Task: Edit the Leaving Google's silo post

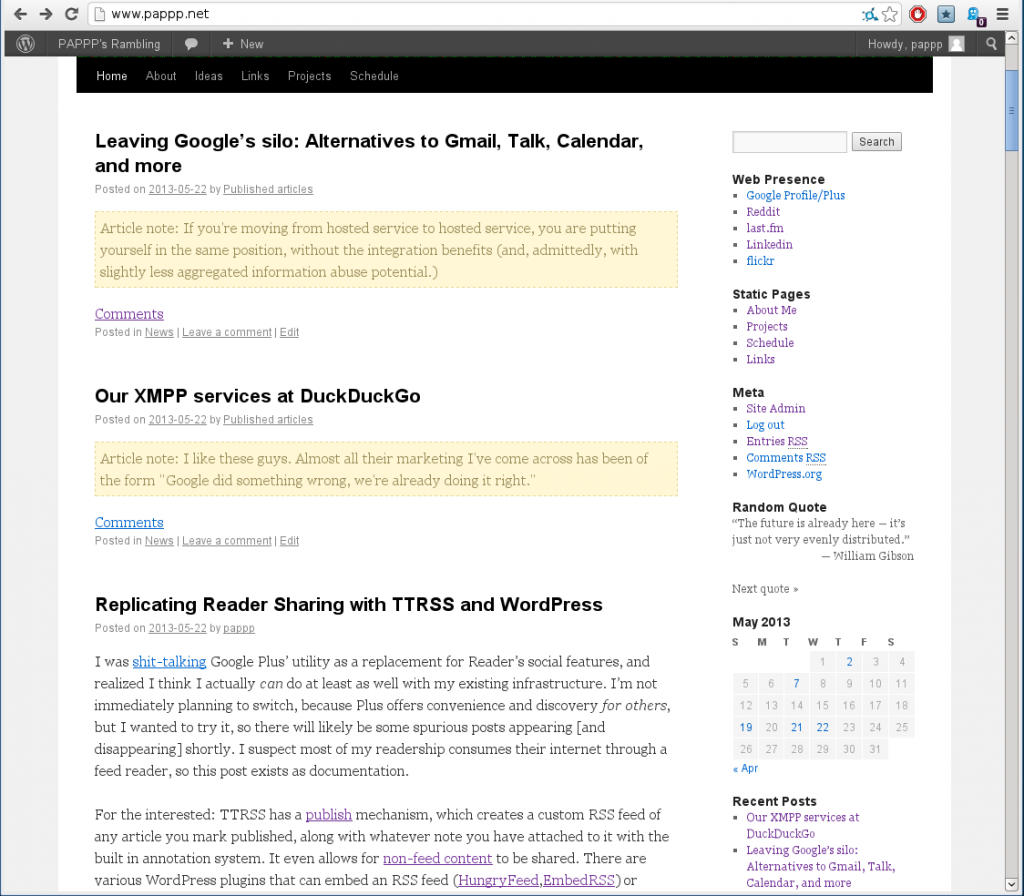Action: tap(289, 332)
